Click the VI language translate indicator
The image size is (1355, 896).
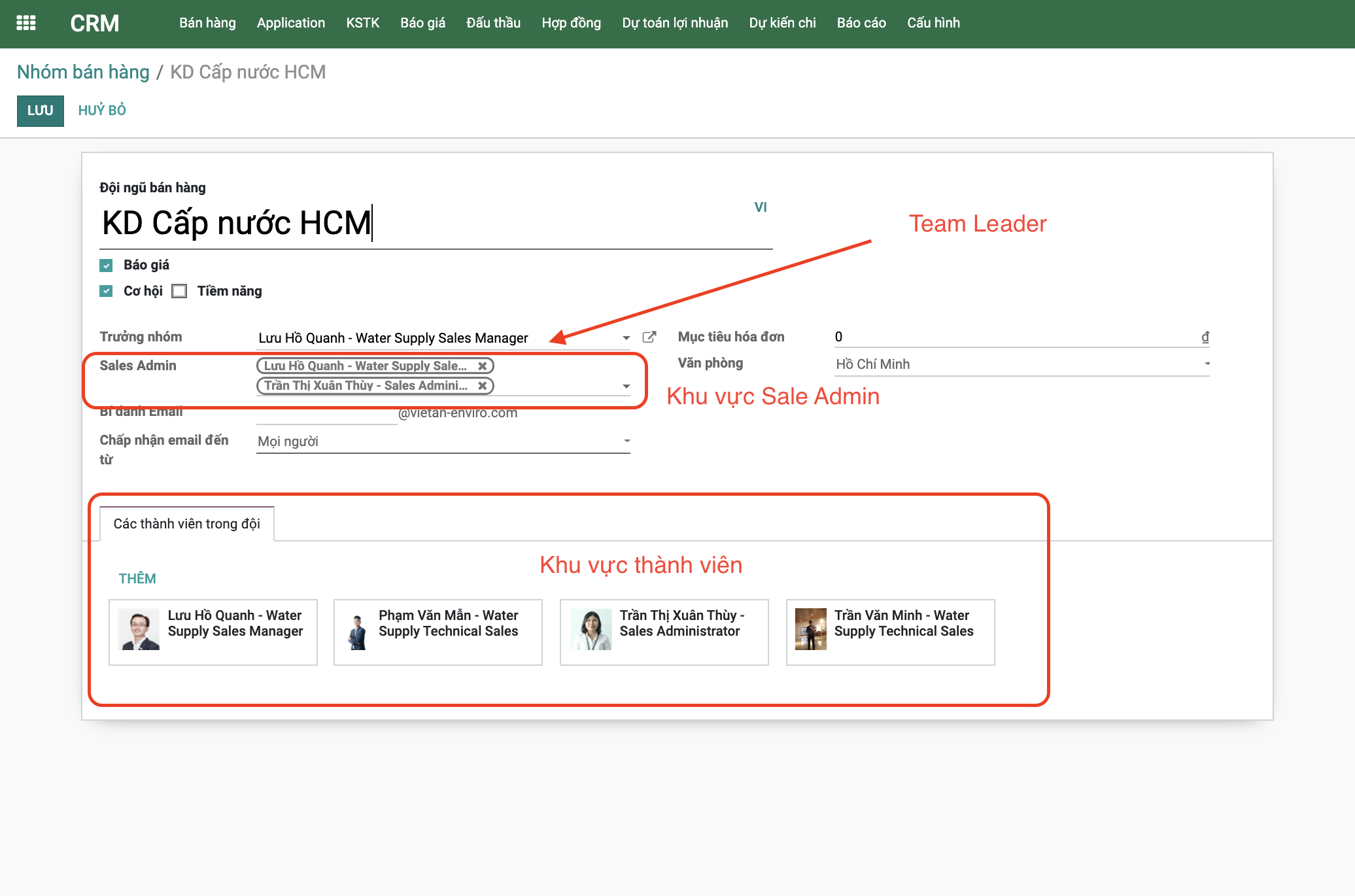pos(760,207)
